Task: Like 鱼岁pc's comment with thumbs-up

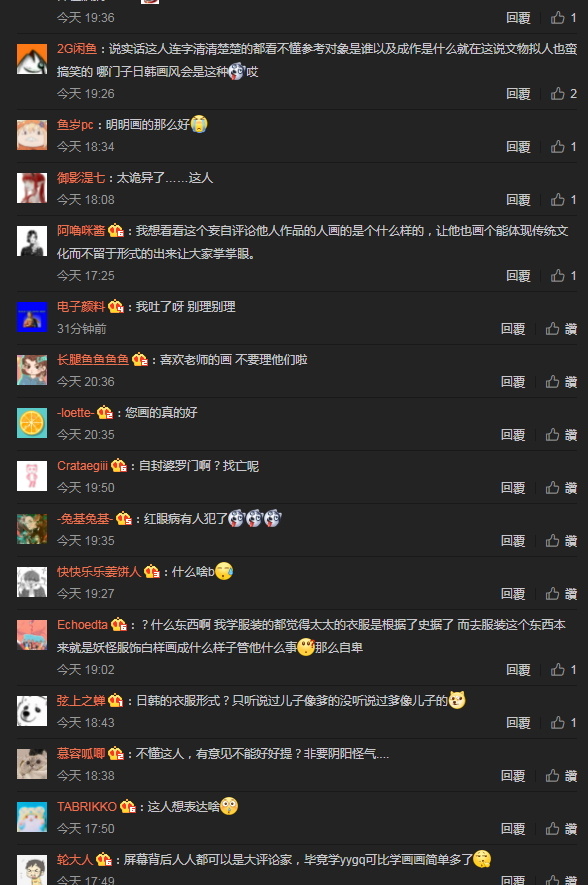Action: point(564,147)
